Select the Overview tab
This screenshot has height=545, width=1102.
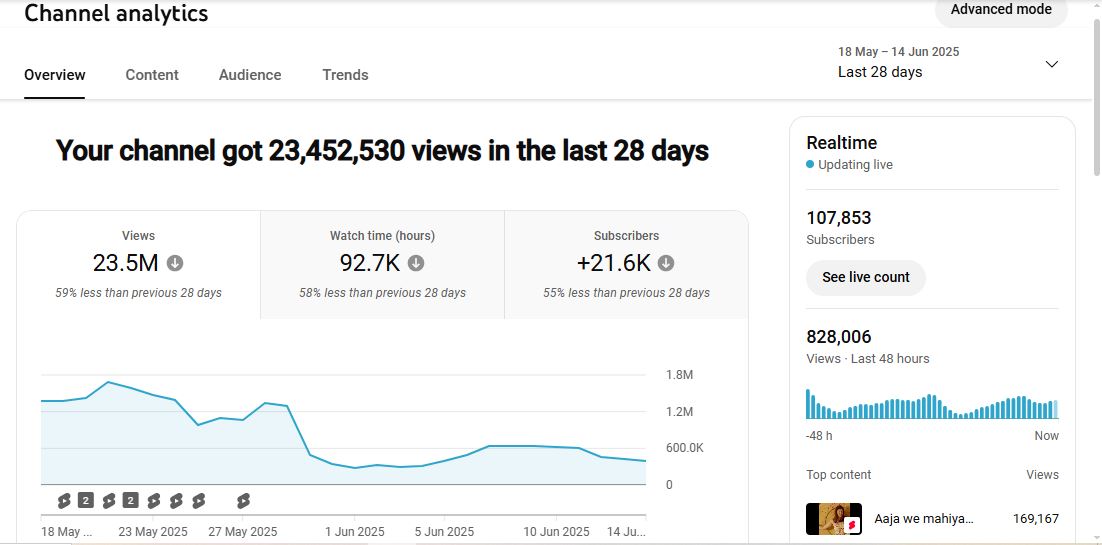(x=55, y=75)
